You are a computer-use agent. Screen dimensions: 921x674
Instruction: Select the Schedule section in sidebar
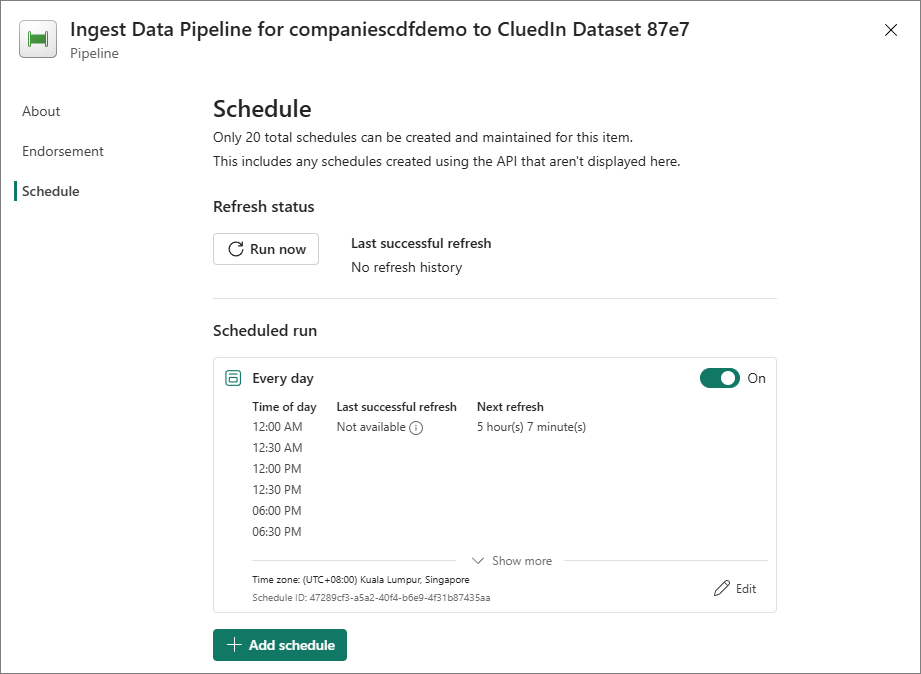pyautogui.click(x=51, y=191)
